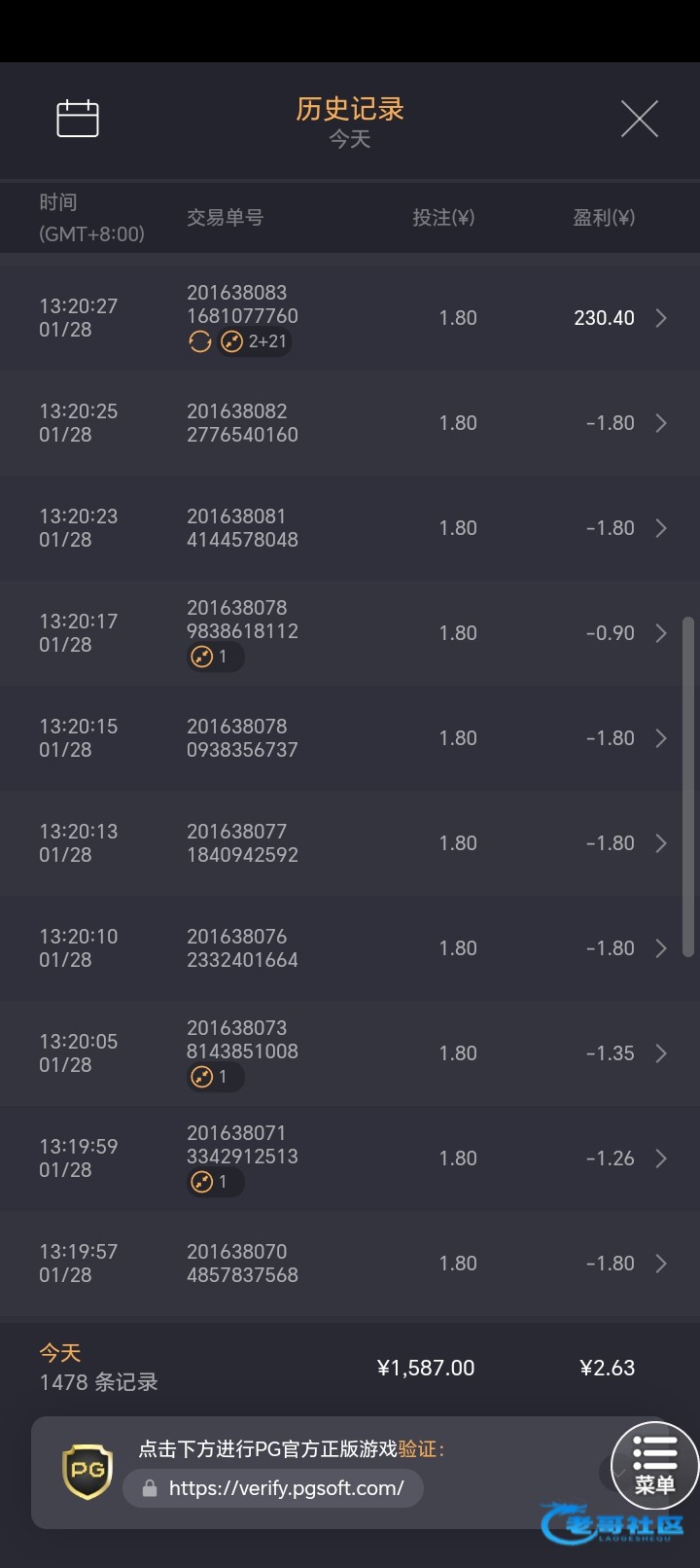Expand the -1.35 profit record chevron

[661, 1053]
